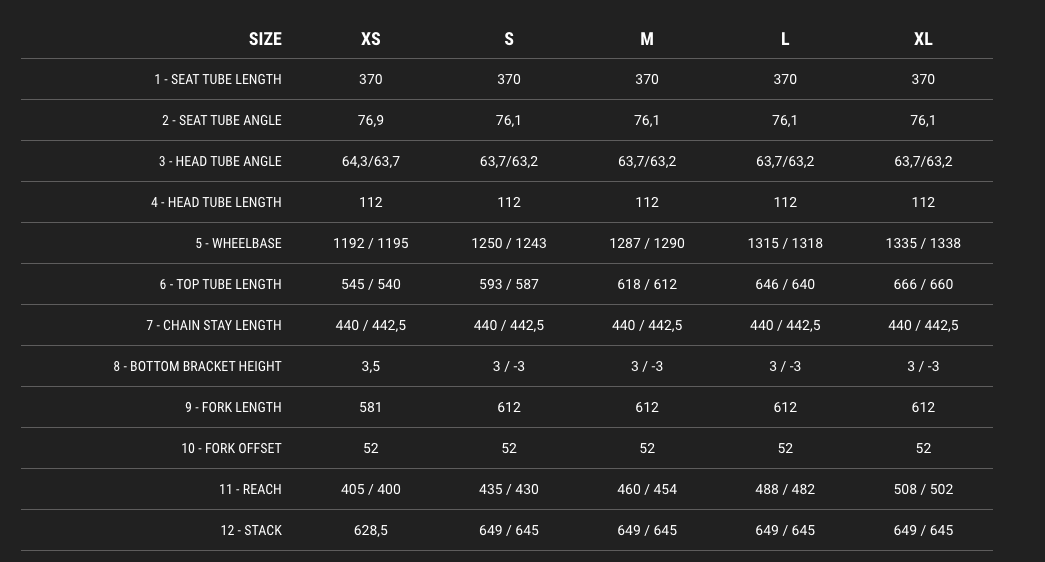This screenshot has width=1045, height=562.
Task: Select the L size column header
Action: coord(785,39)
